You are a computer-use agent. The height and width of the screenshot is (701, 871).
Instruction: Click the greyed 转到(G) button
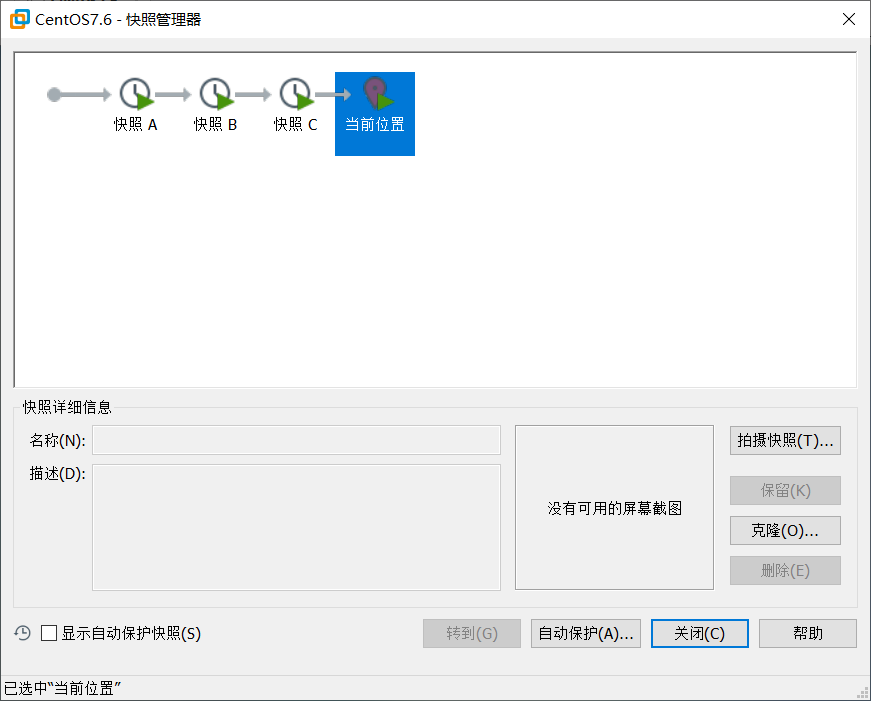pyautogui.click(x=472, y=633)
